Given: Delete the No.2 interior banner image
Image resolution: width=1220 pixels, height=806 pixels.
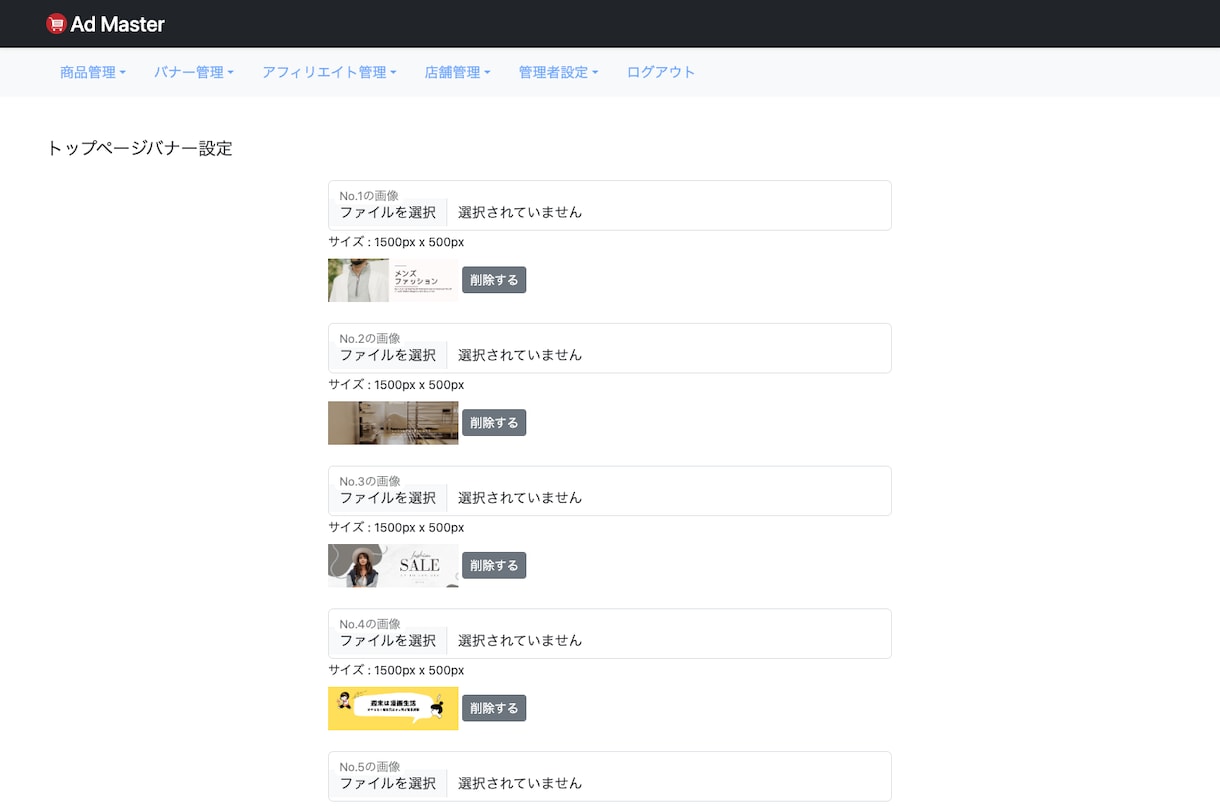Looking at the screenshot, I should 494,423.
